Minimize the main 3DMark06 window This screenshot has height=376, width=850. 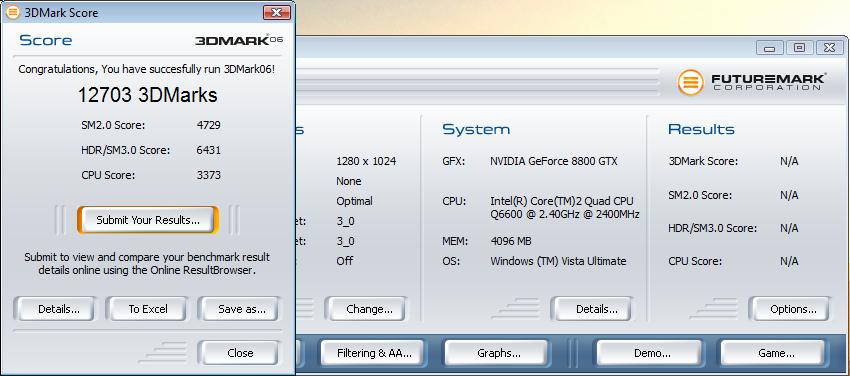769,48
